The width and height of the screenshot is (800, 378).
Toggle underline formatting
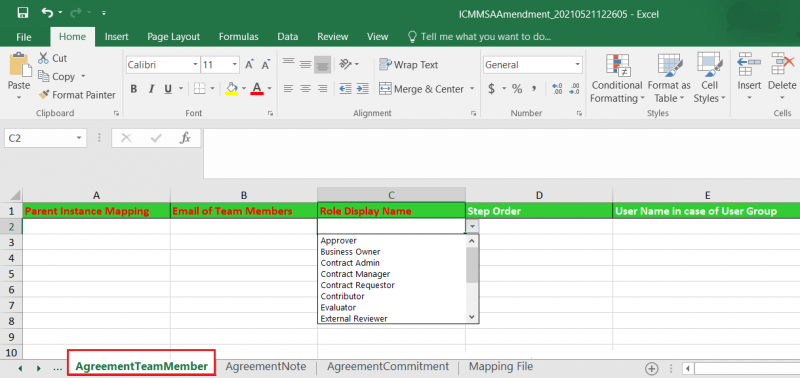click(x=167, y=89)
